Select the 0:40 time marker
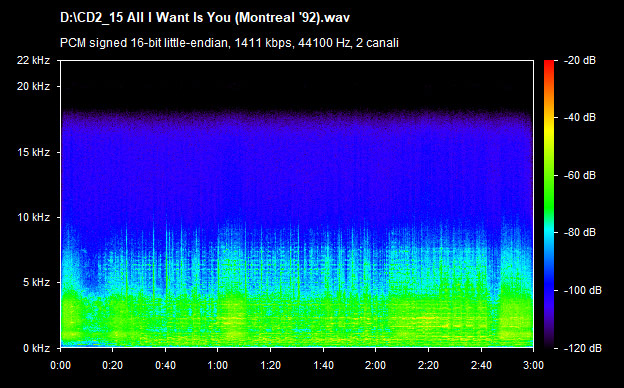This screenshot has width=624, height=388. (165, 365)
